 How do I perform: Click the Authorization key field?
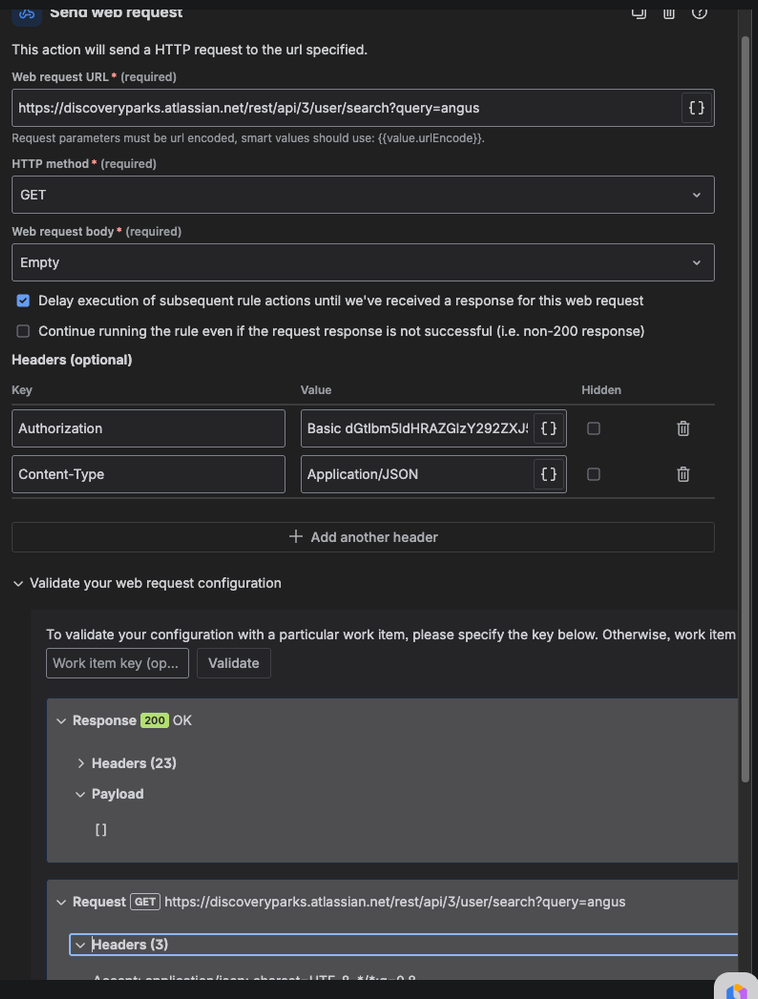(x=148, y=428)
